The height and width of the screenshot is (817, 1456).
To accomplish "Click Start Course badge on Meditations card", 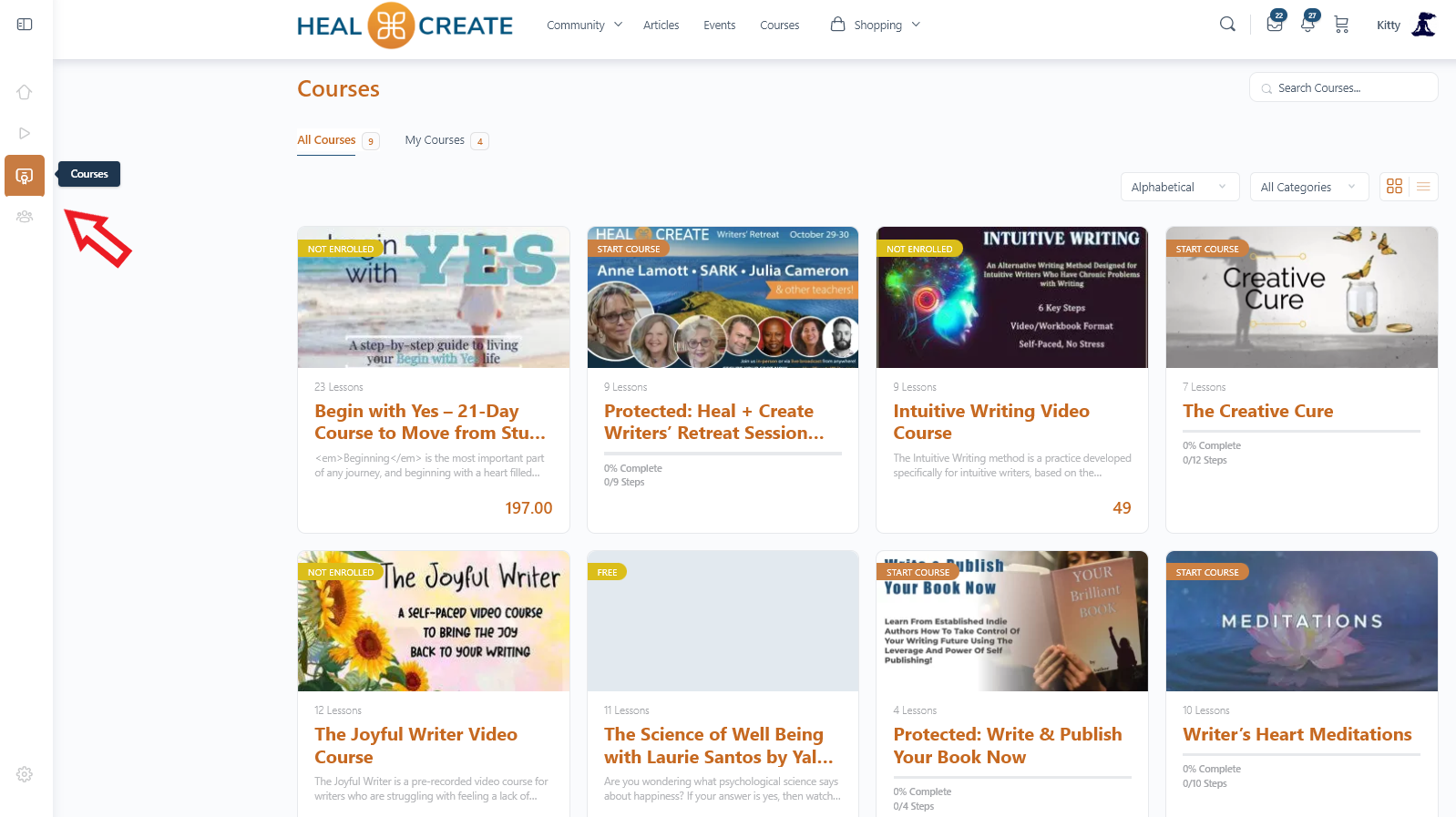I will pyautogui.click(x=1207, y=572).
